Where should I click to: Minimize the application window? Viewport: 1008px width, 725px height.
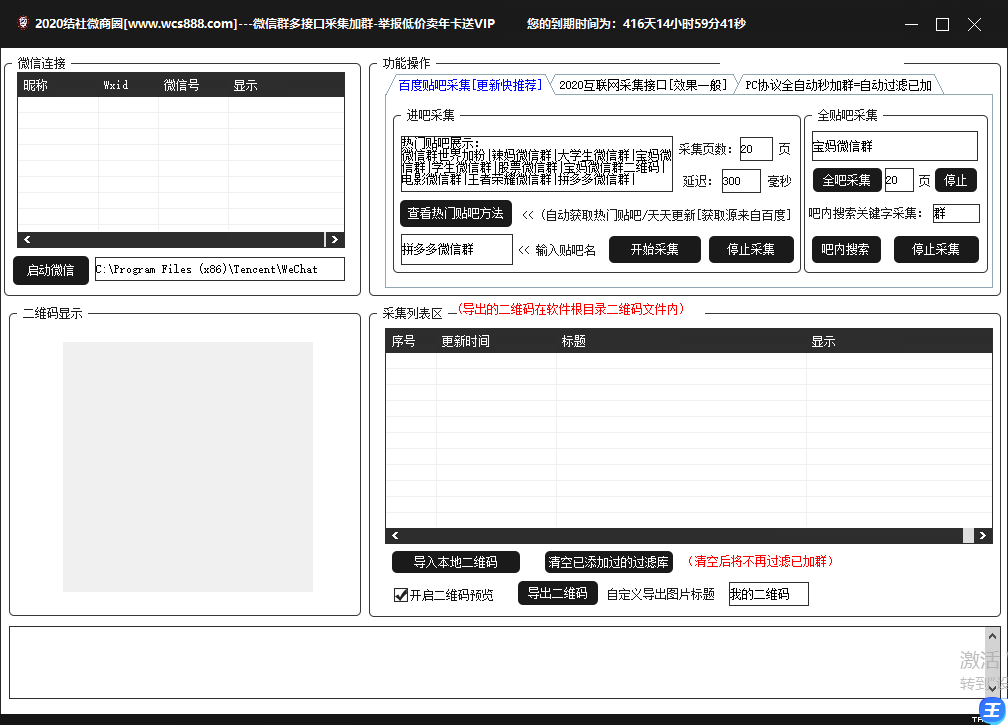911,24
